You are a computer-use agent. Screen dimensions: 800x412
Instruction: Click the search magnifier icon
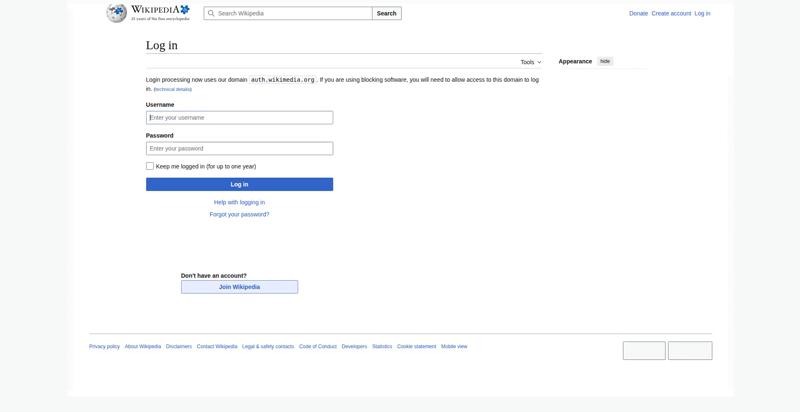[x=211, y=14]
